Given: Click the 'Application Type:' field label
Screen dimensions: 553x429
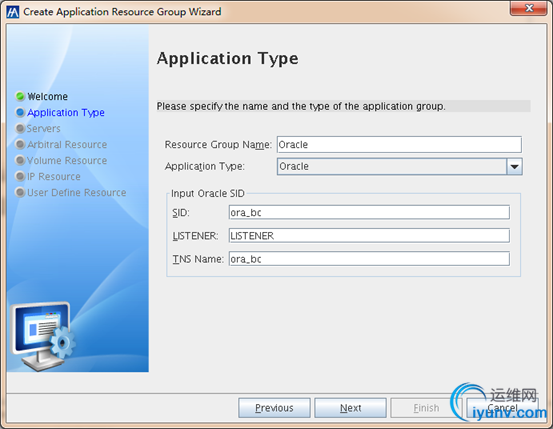Looking at the screenshot, I should coord(205,167).
